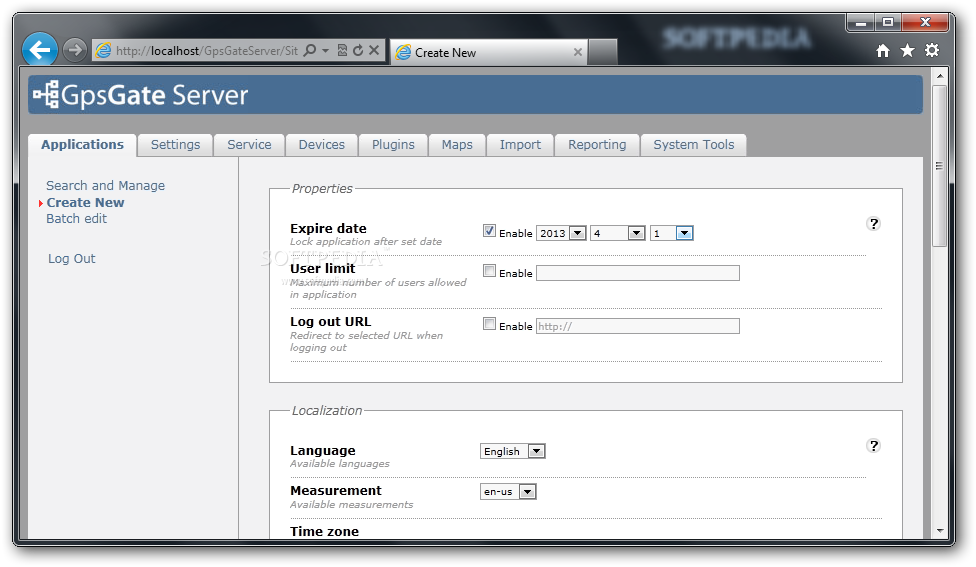Open the Measurement dropdown set to en-us
976x567 pixels.
(x=508, y=492)
